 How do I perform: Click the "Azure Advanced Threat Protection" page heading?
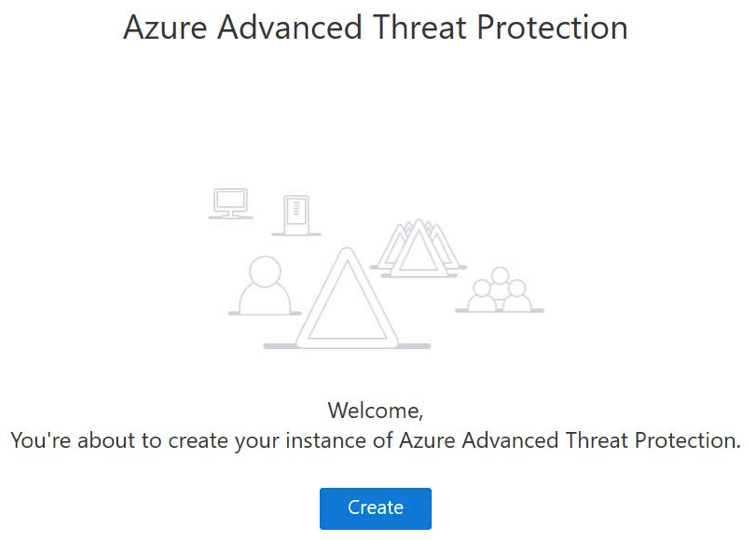[x=375, y=27]
